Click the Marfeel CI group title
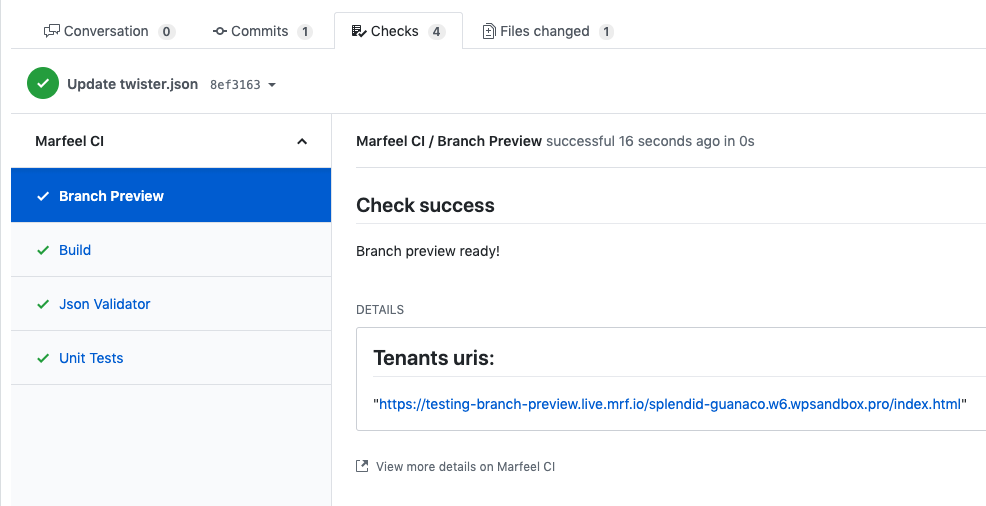Image resolution: width=986 pixels, height=506 pixels. (69, 141)
